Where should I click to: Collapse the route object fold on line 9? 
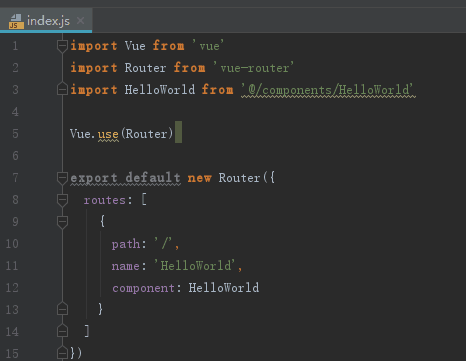point(62,222)
